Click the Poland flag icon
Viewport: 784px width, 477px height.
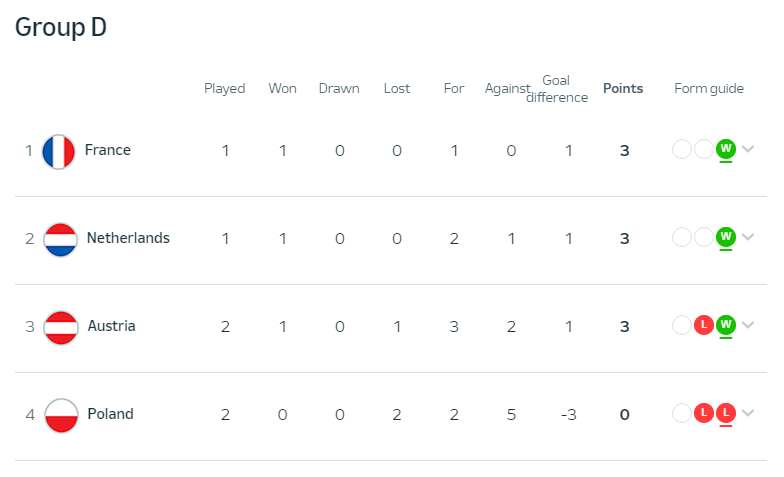click(62, 416)
